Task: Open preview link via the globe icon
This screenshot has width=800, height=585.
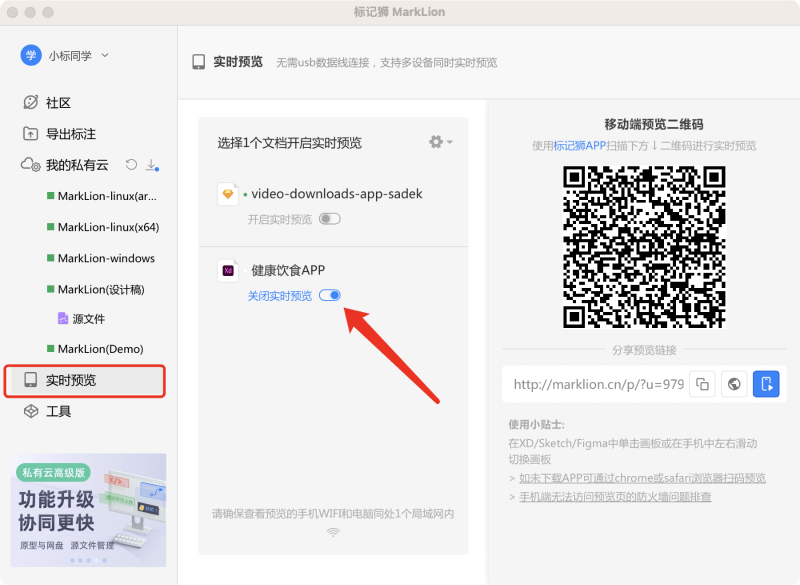Action: pyautogui.click(x=733, y=383)
